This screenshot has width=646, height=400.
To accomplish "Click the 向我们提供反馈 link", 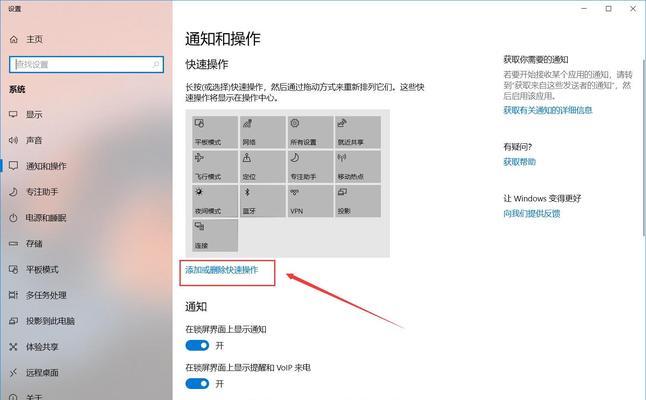I will pos(531,213).
